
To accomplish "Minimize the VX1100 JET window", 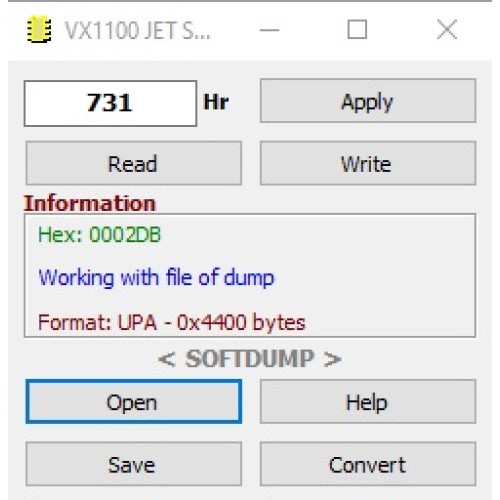I will [269, 30].
